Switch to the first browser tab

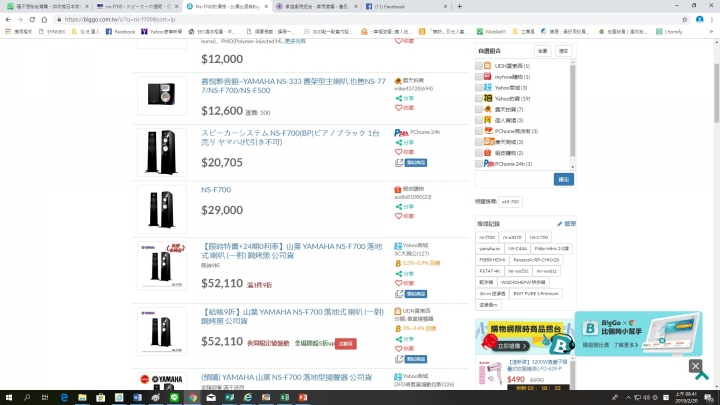pos(47,6)
